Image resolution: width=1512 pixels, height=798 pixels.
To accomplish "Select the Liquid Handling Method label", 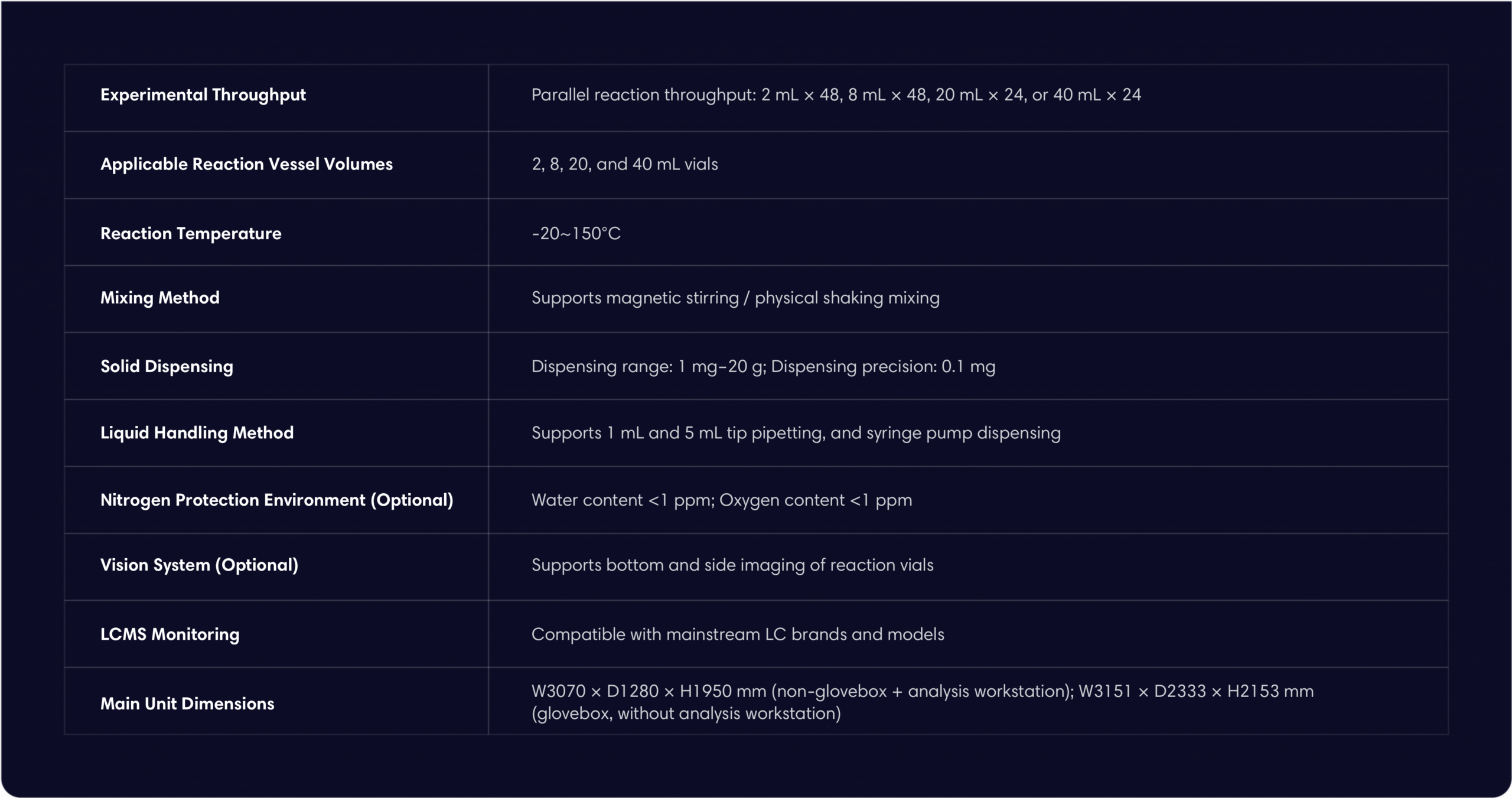I will pos(197,433).
